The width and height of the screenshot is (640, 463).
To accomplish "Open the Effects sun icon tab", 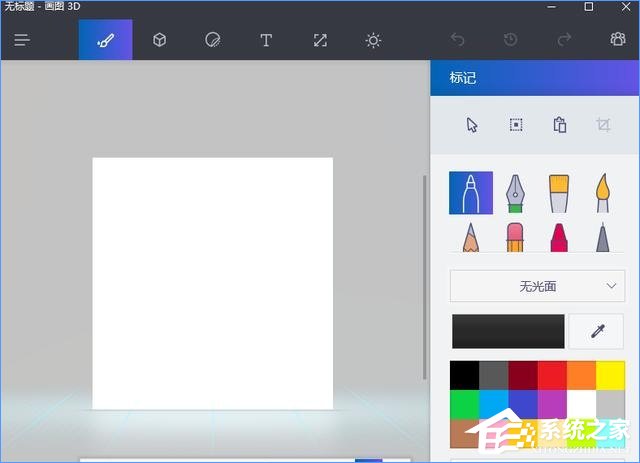I will (x=373, y=40).
